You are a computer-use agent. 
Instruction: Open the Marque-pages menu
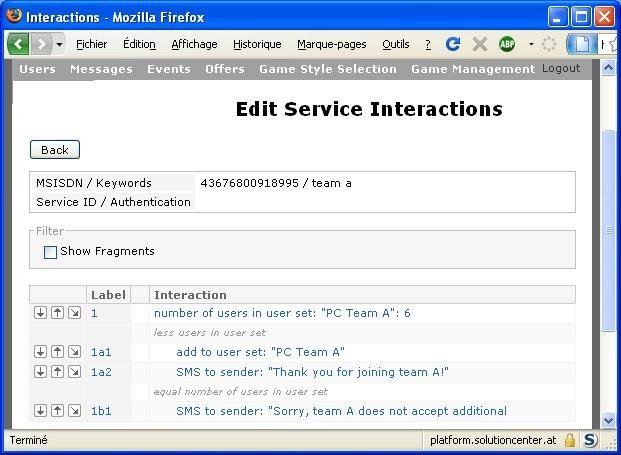(x=331, y=44)
